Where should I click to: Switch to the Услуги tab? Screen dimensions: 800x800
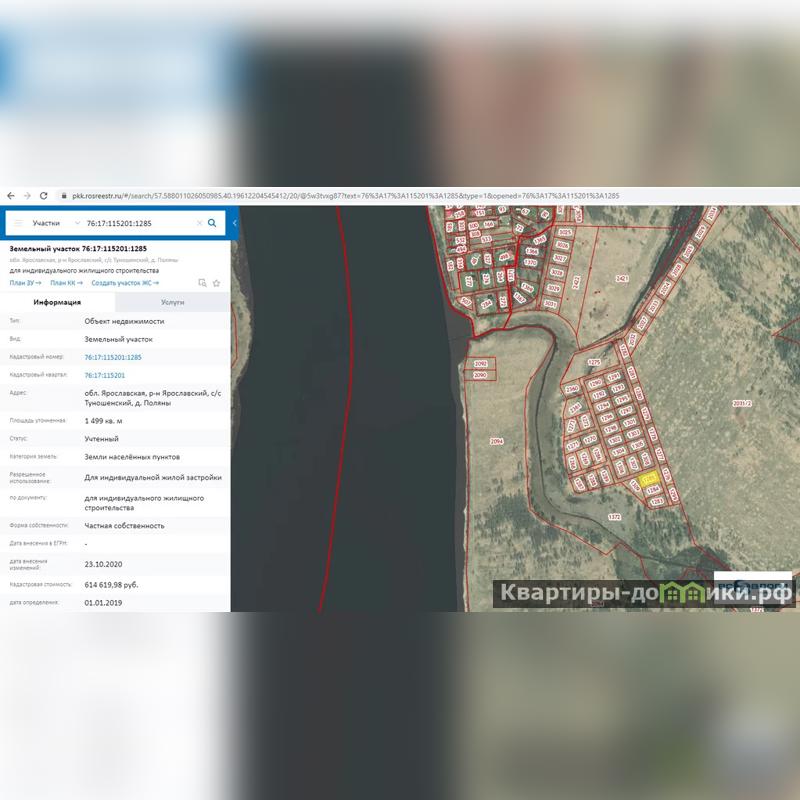coord(172,302)
